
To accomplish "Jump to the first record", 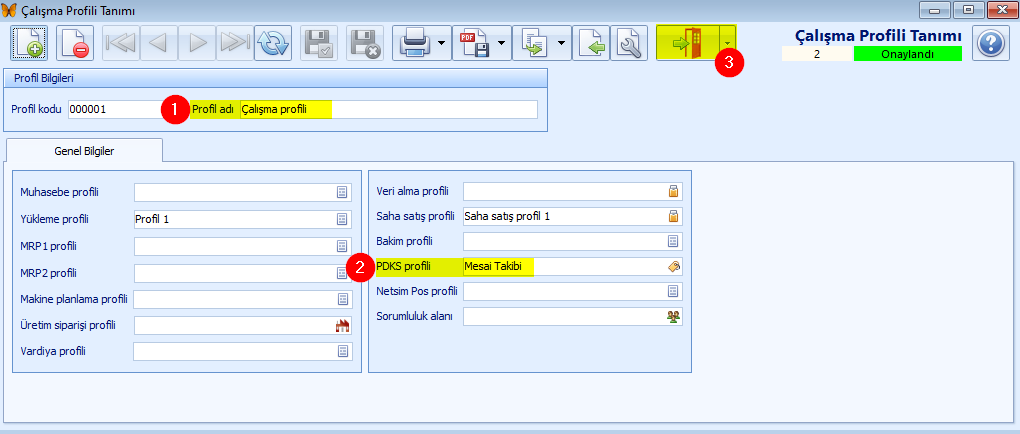I will click(120, 43).
